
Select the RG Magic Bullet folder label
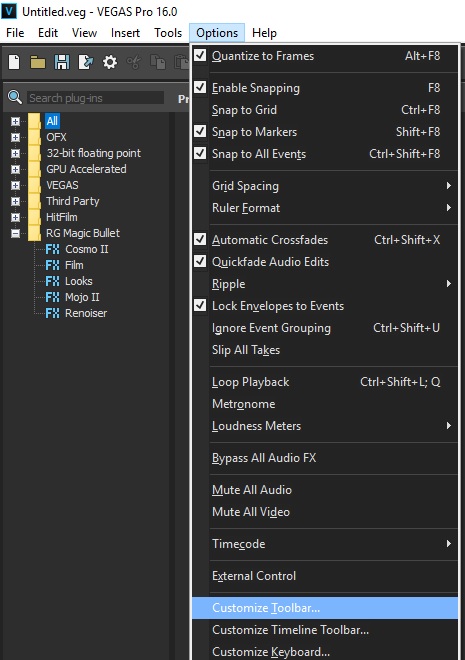pos(83,233)
